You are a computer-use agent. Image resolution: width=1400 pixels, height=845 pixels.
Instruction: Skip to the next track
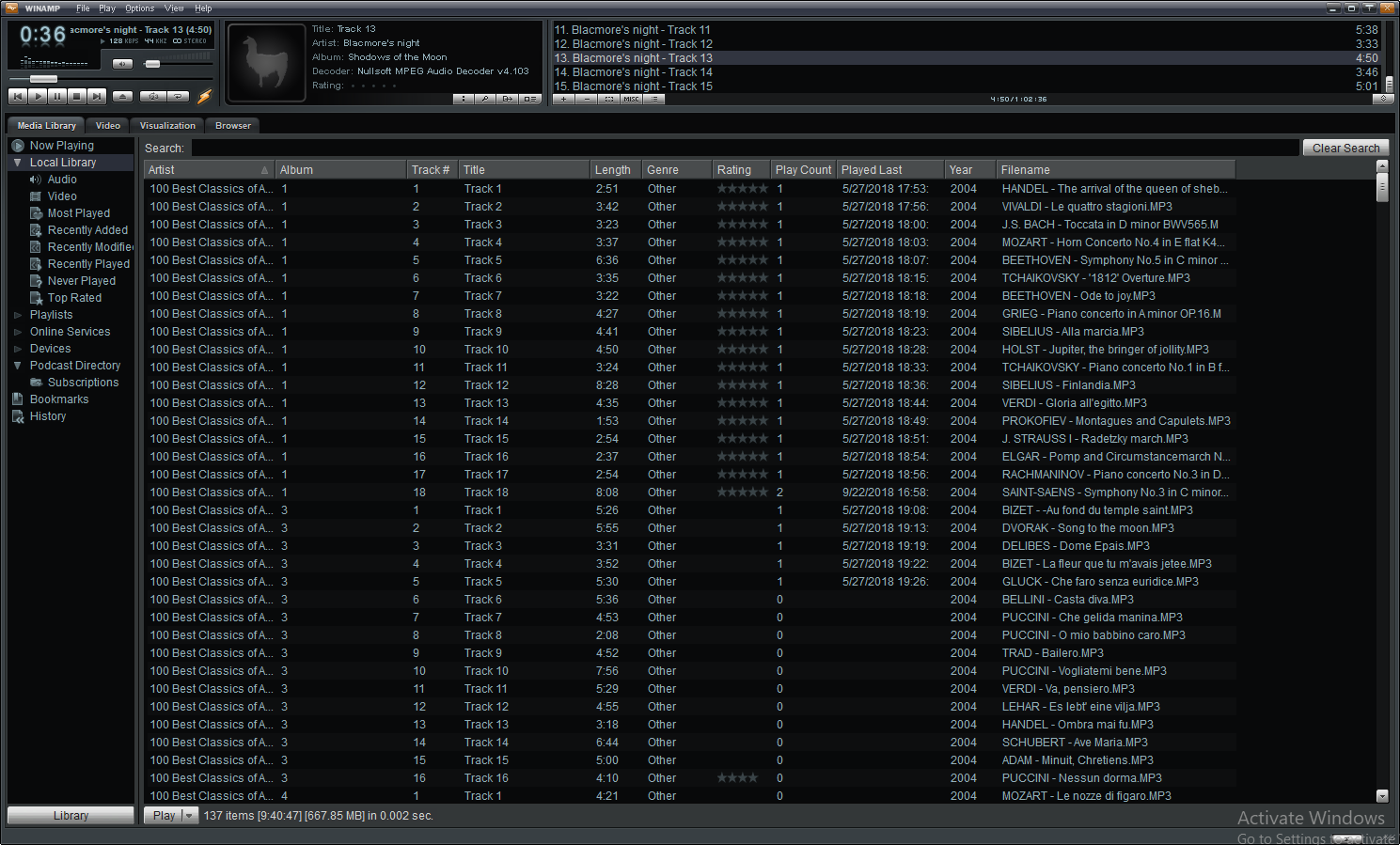click(97, 96)
